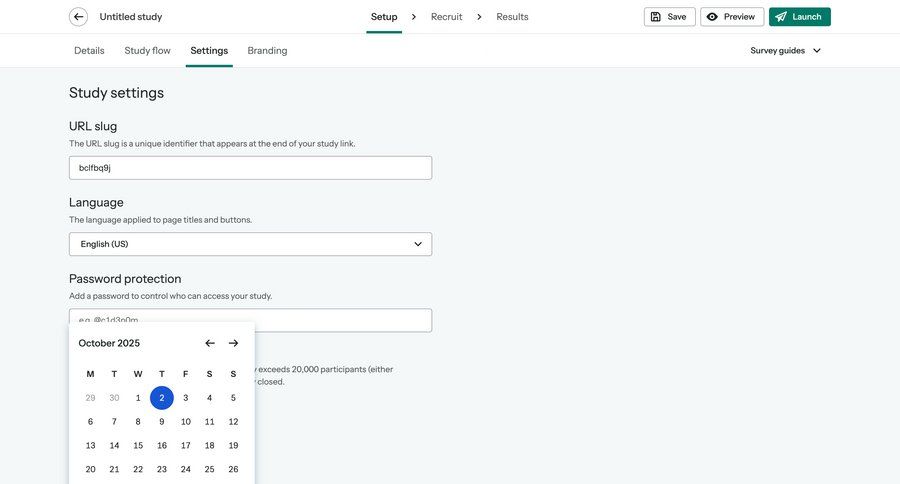
Task: Click the URL slug input field
Action: (x=250, y=168)
